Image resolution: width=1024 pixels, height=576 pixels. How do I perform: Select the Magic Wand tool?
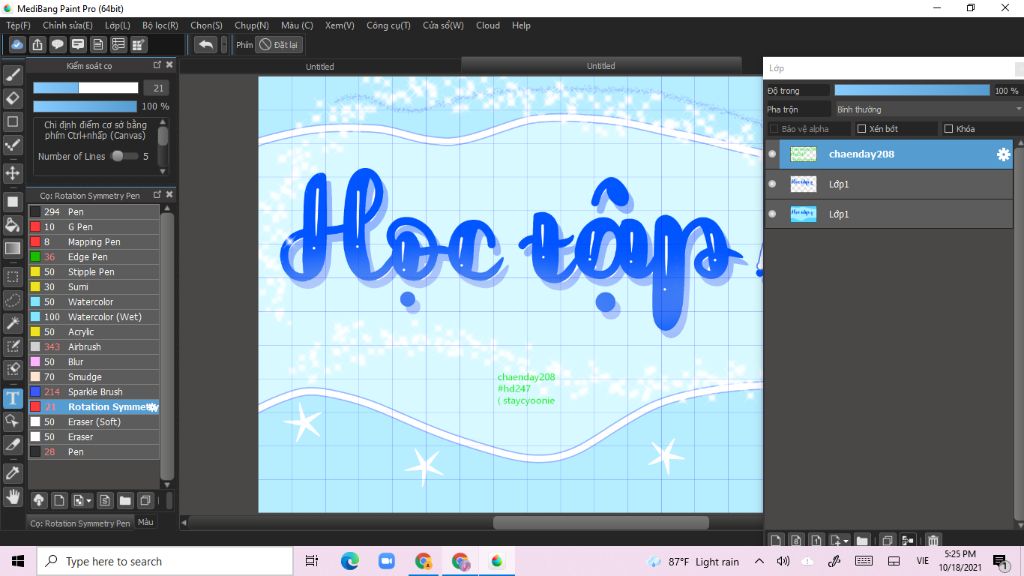[12, 323]
